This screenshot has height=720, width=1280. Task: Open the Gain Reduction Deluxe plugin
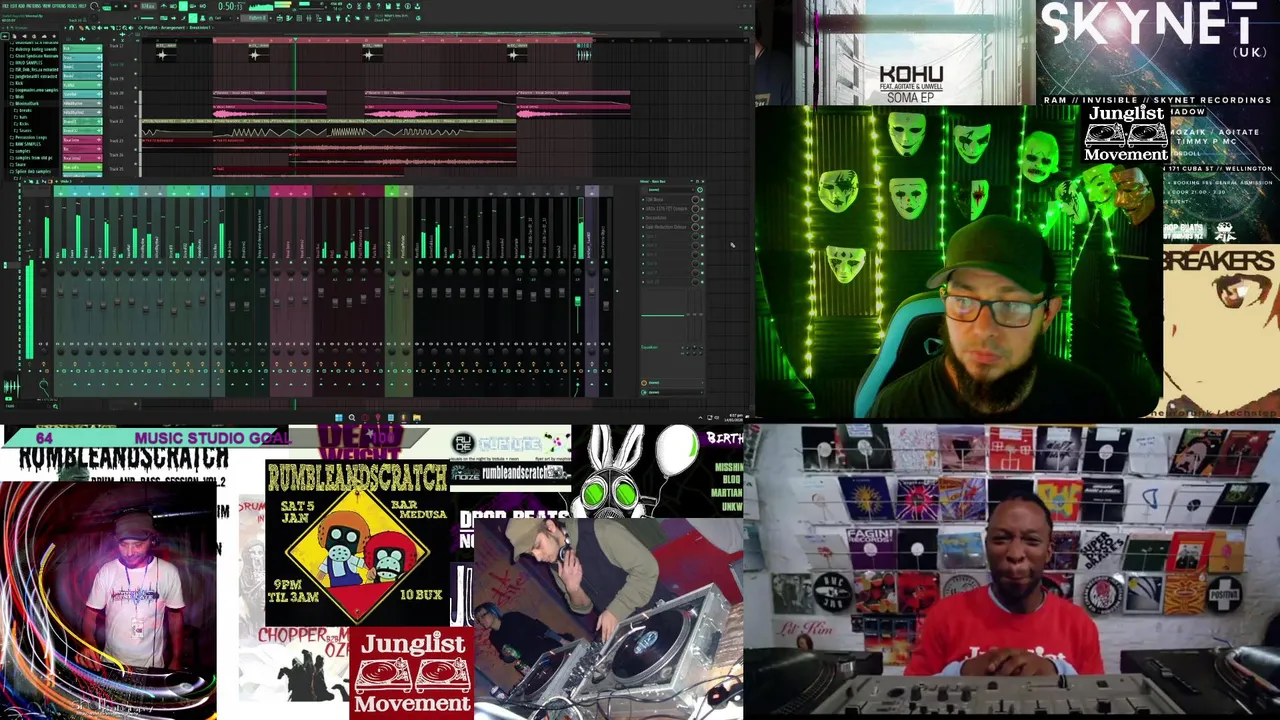tap(666, 227)
